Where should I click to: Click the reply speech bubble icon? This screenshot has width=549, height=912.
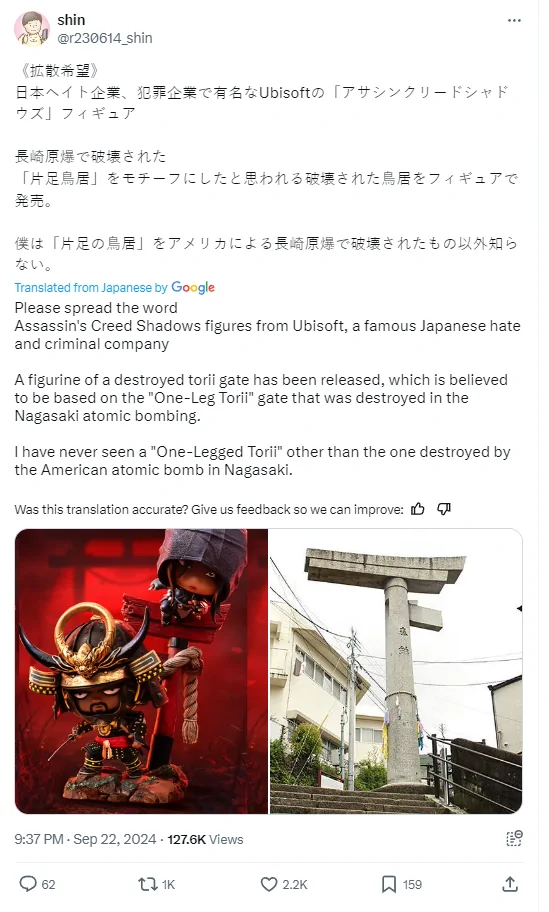click(x=28, y=884)
